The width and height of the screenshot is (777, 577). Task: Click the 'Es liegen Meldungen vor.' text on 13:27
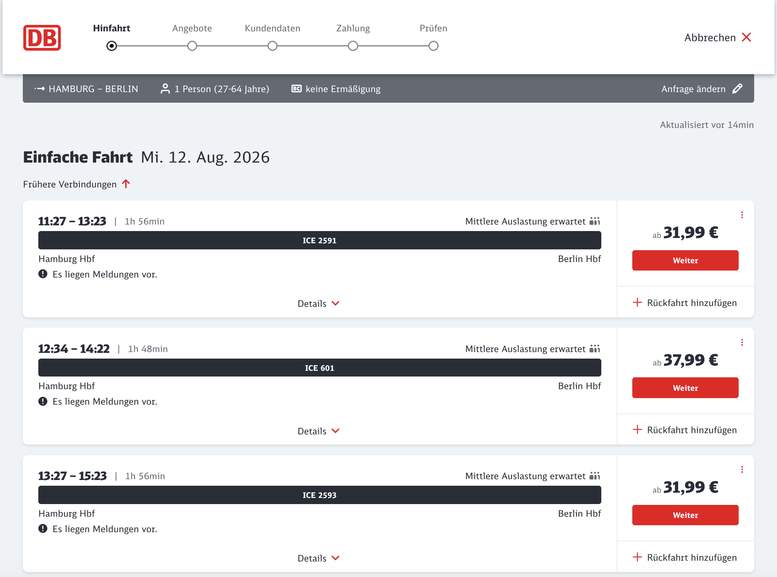[x=105, y=529]
